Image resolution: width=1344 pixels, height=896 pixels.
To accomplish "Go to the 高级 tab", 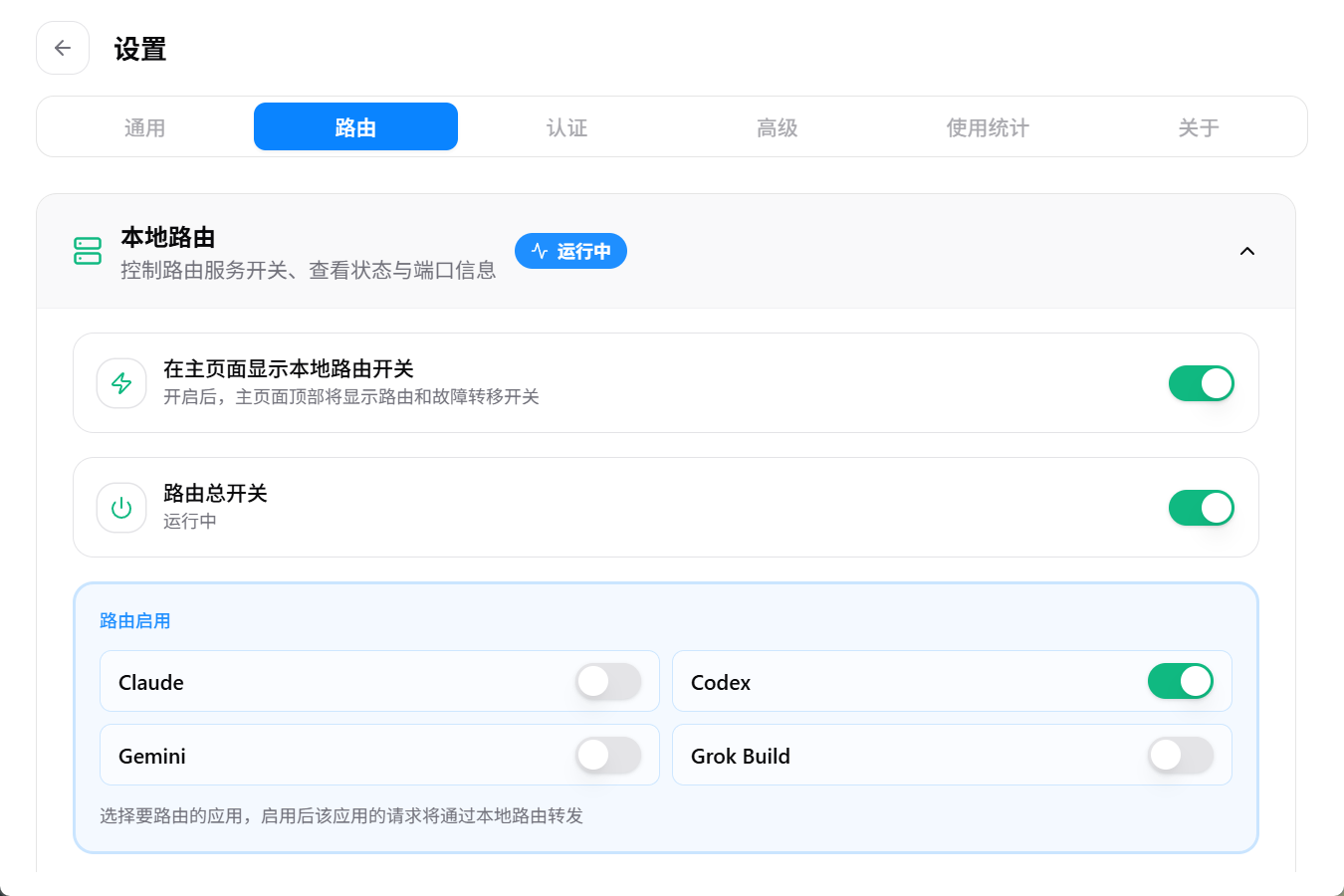I will [x=778, y=127].
